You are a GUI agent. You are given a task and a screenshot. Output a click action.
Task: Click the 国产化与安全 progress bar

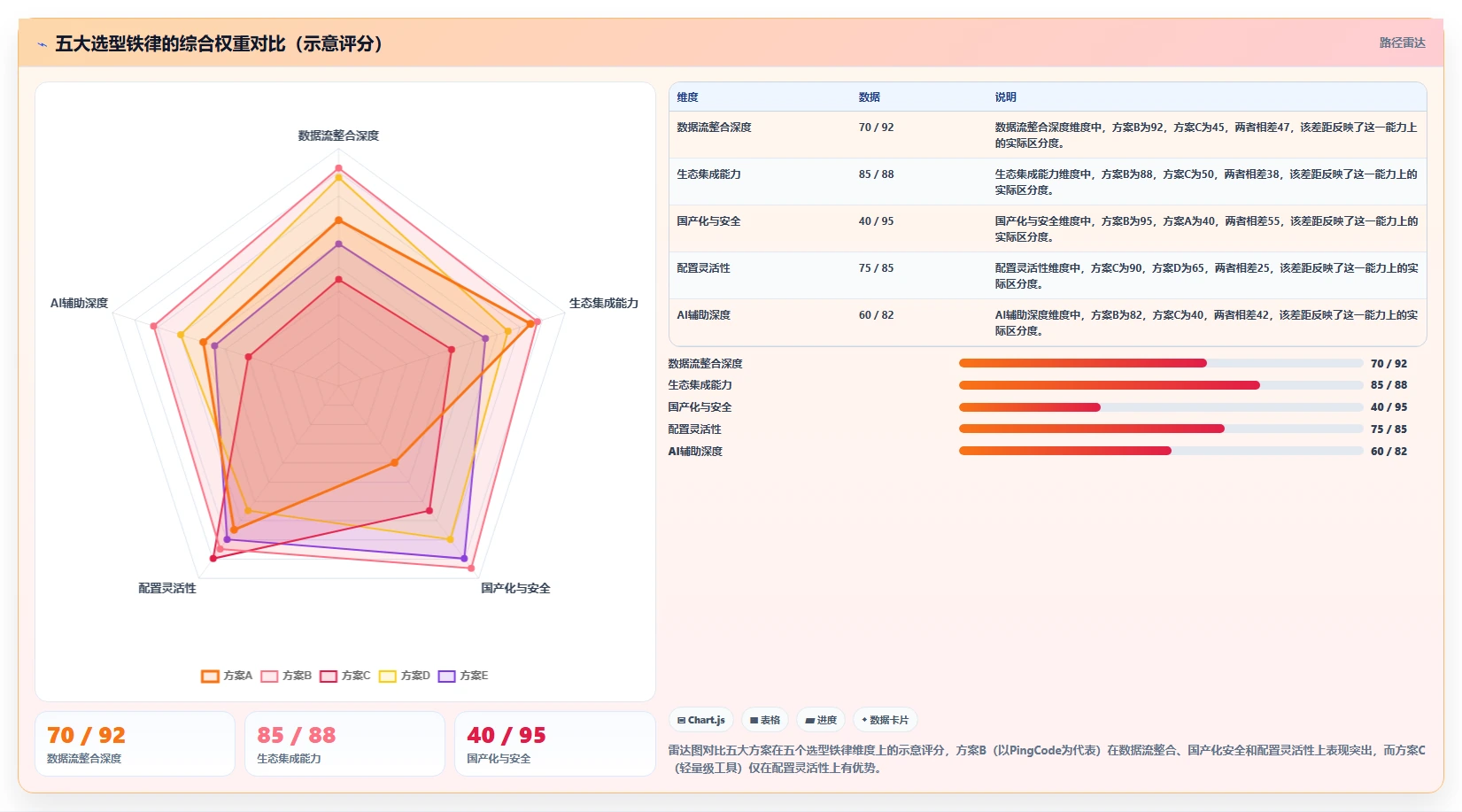point(1161,407)
